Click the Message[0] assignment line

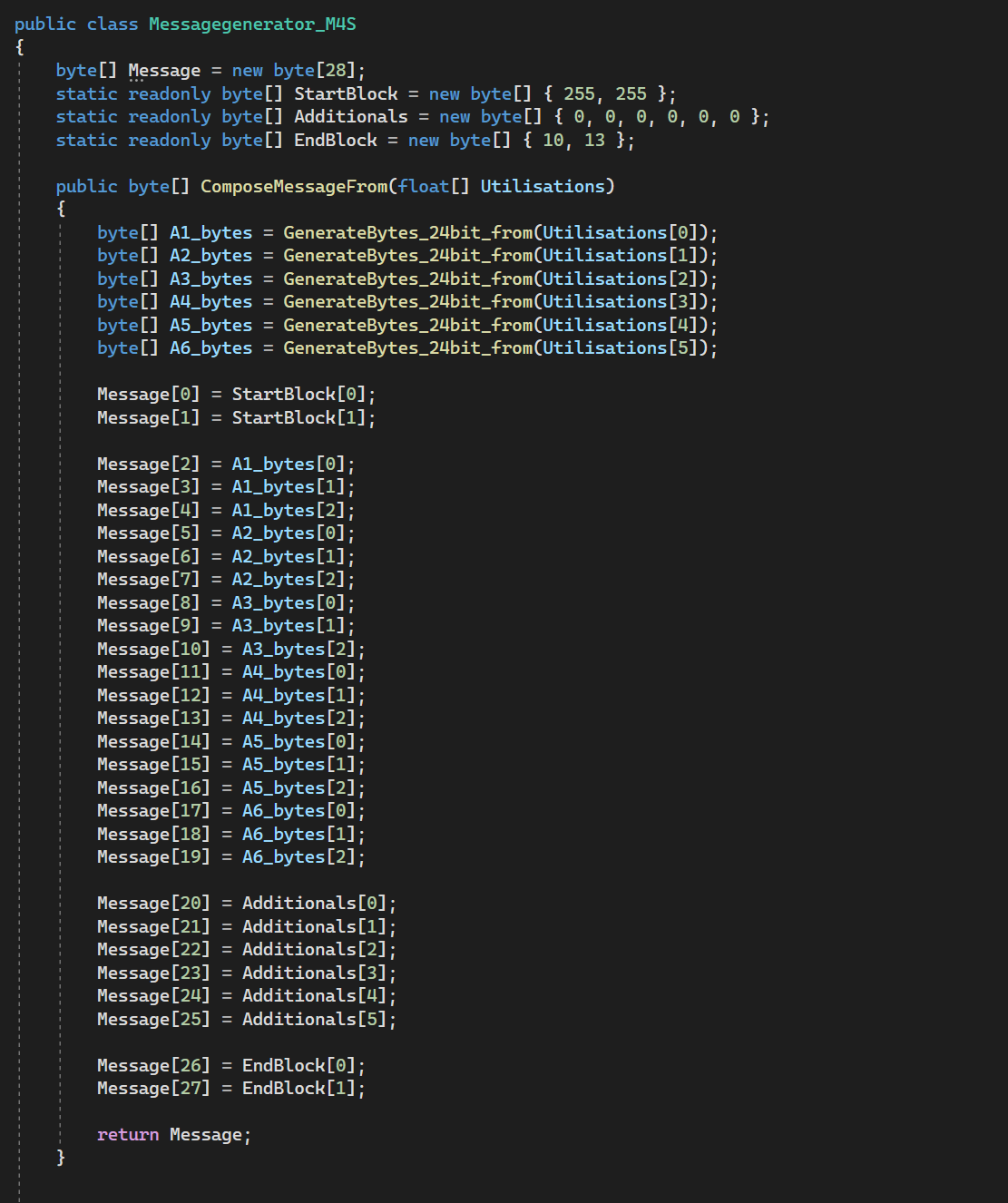pos(236,395)
